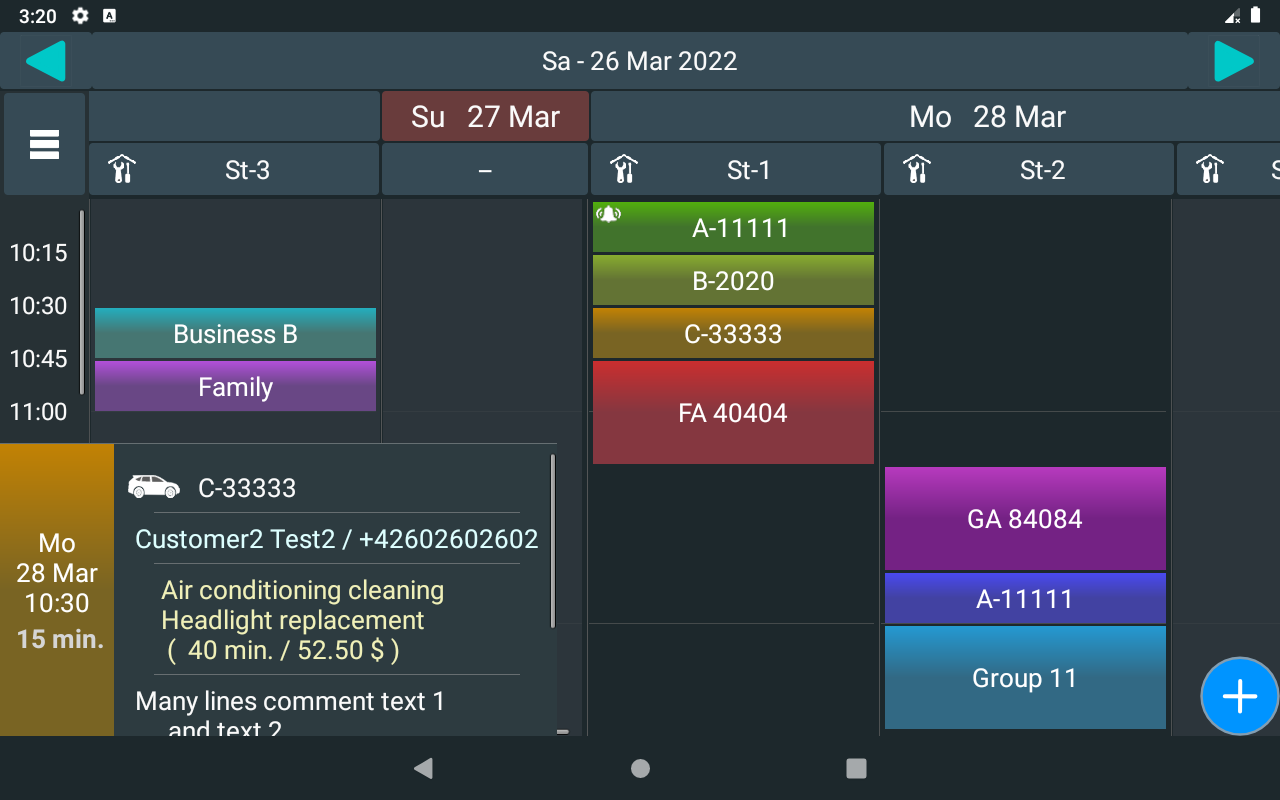Open the red FA 40404 appointment
Screen dimensions: 1280x800
733,412
